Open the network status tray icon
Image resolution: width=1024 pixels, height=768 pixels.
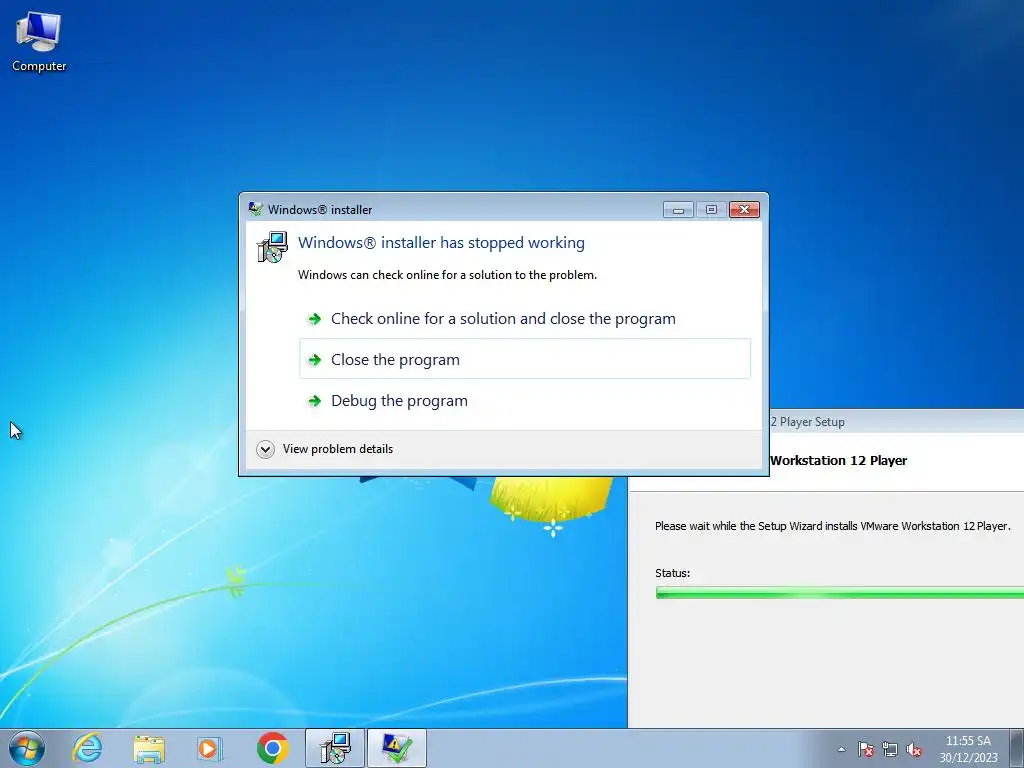tap(889, 750)
